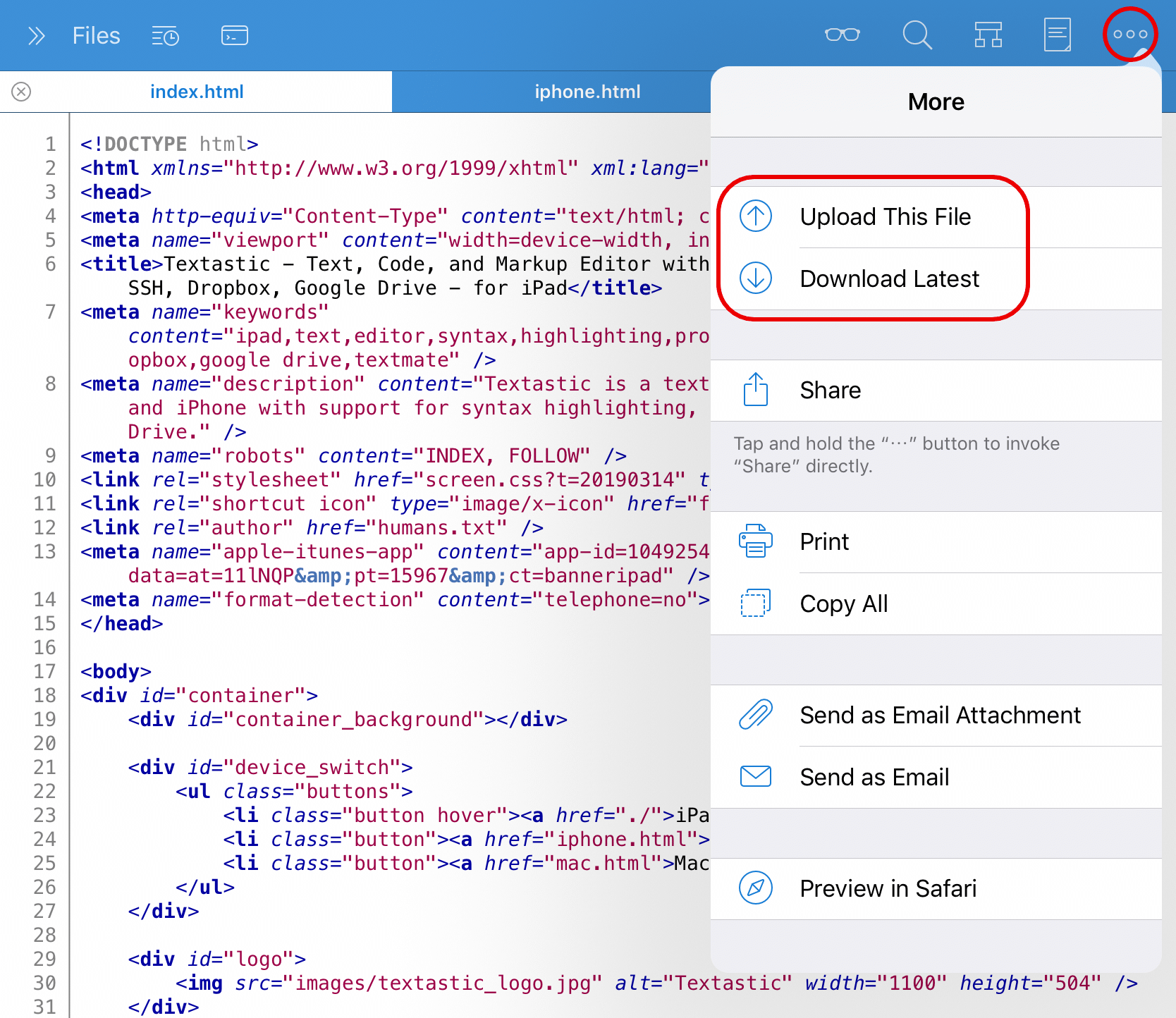This screenshot has width=1176, height=1018.
Task: Switch to the iphone.html tab
Action: [587, 92]
